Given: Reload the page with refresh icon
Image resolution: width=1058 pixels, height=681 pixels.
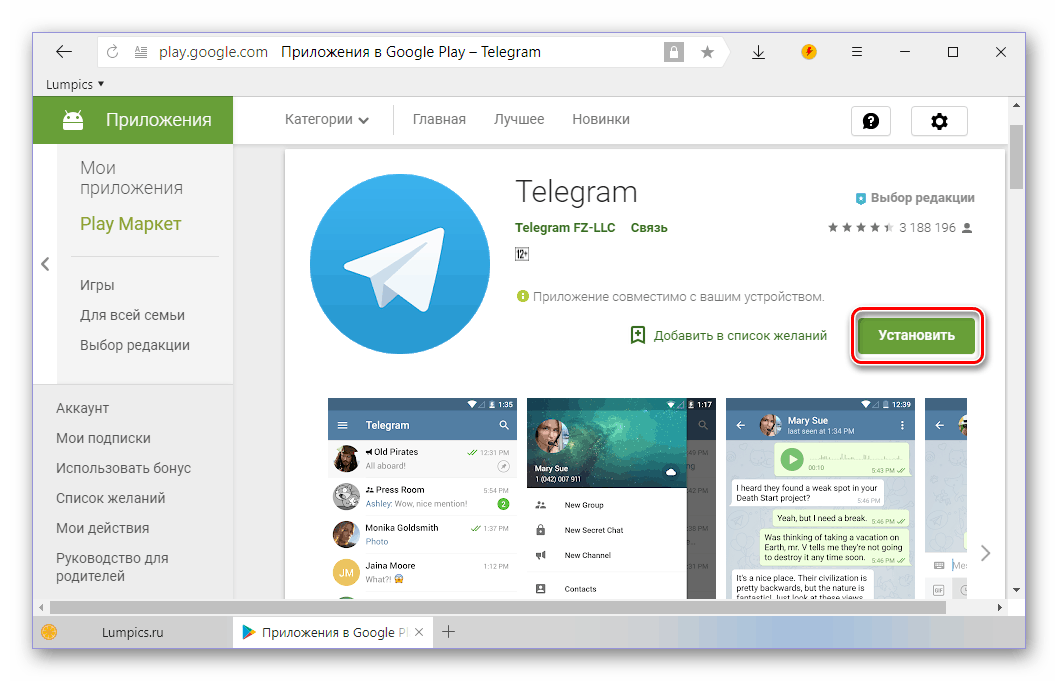Looking at the screenshot, I should [x=113, y=52].
